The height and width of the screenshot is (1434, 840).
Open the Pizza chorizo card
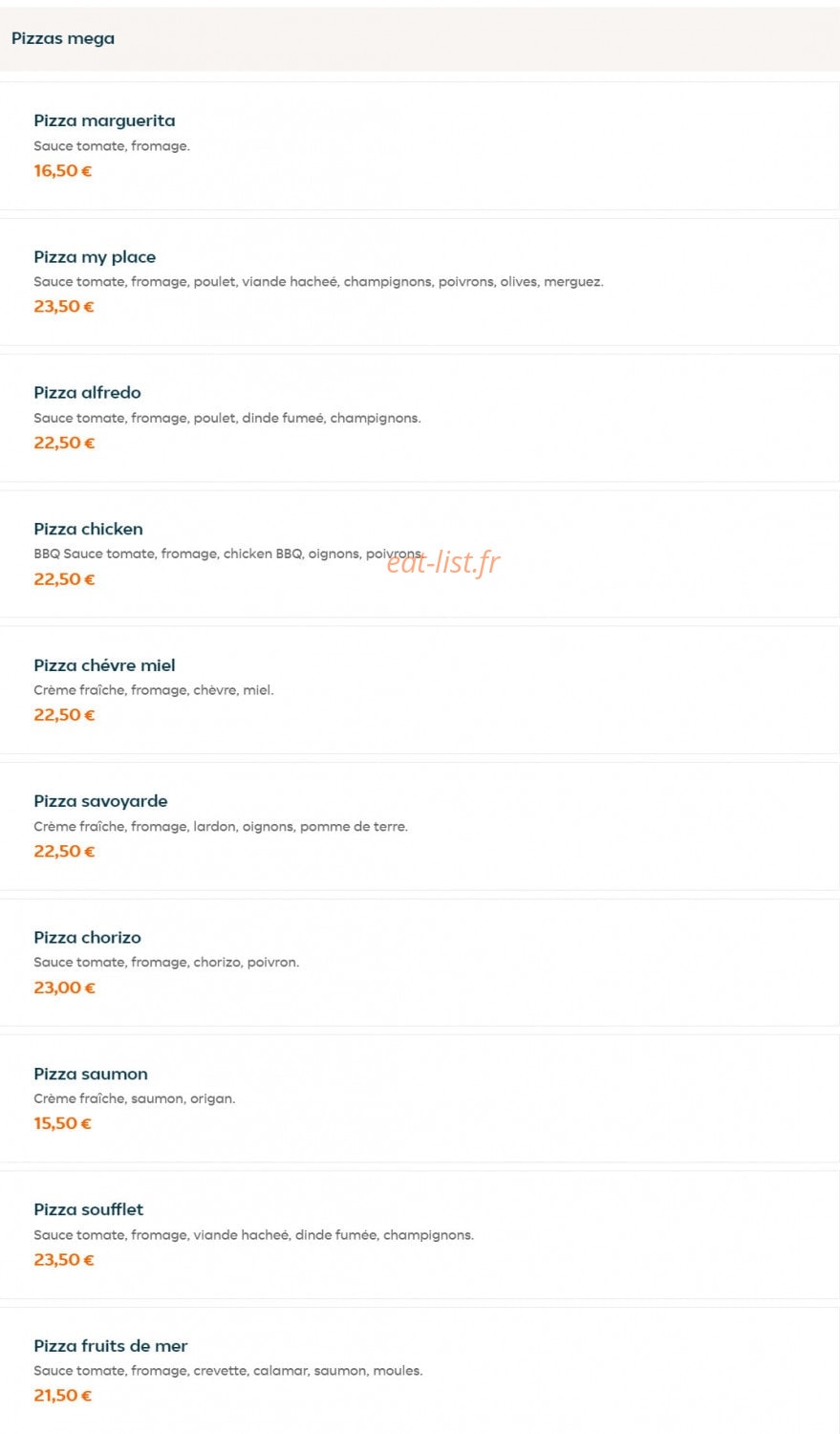[x=420, y=963]
